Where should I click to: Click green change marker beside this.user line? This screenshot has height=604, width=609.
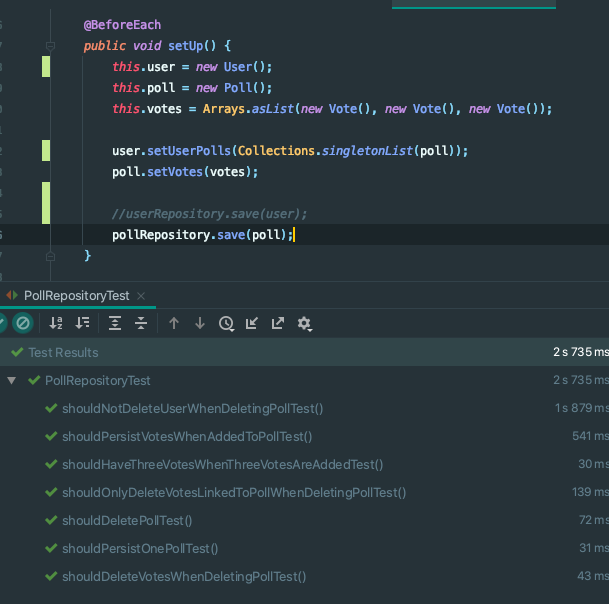[46, 66]
